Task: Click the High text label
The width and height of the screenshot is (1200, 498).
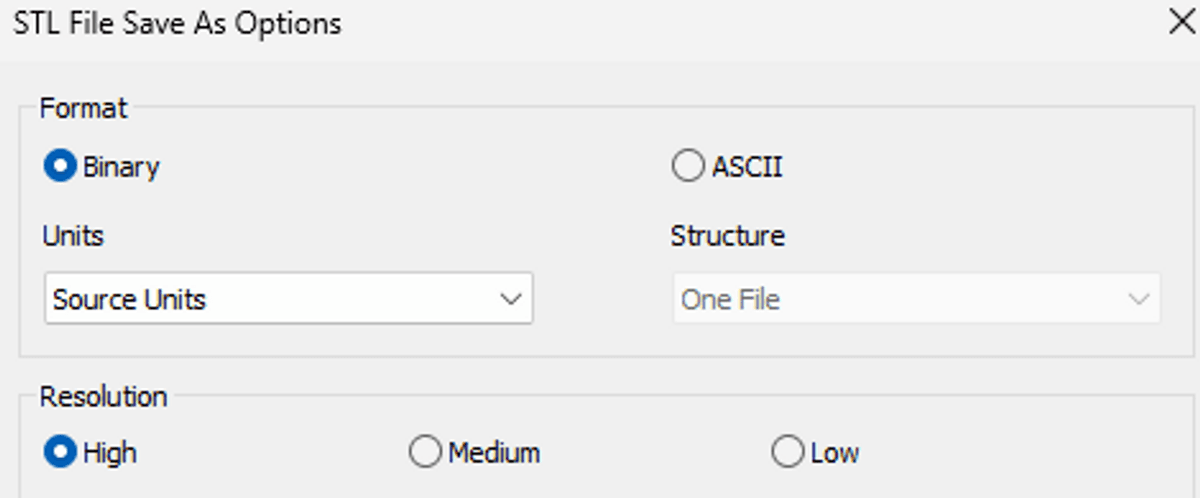Action: tap(110, 453)
